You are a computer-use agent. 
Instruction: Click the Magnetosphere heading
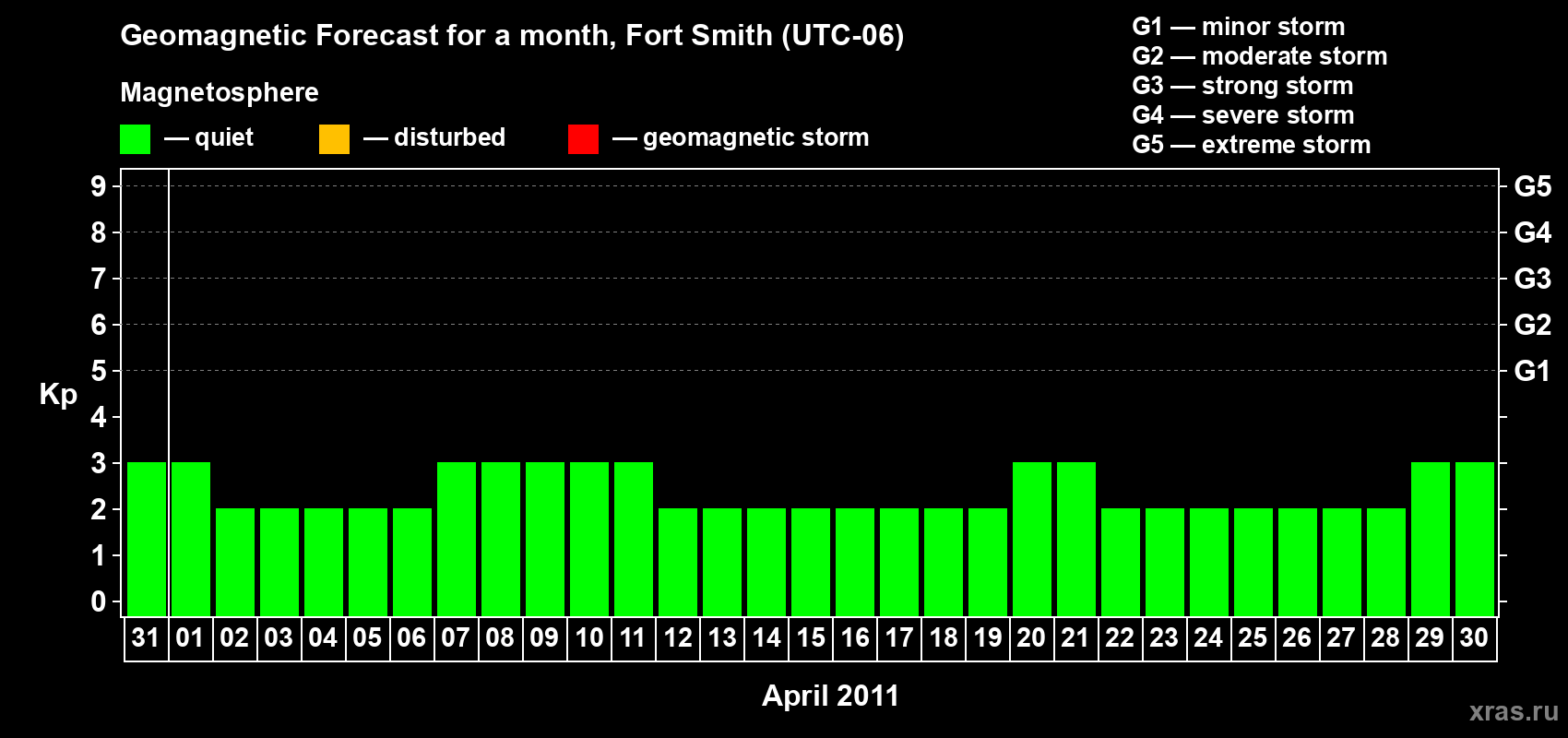click(x=220, y=92)
